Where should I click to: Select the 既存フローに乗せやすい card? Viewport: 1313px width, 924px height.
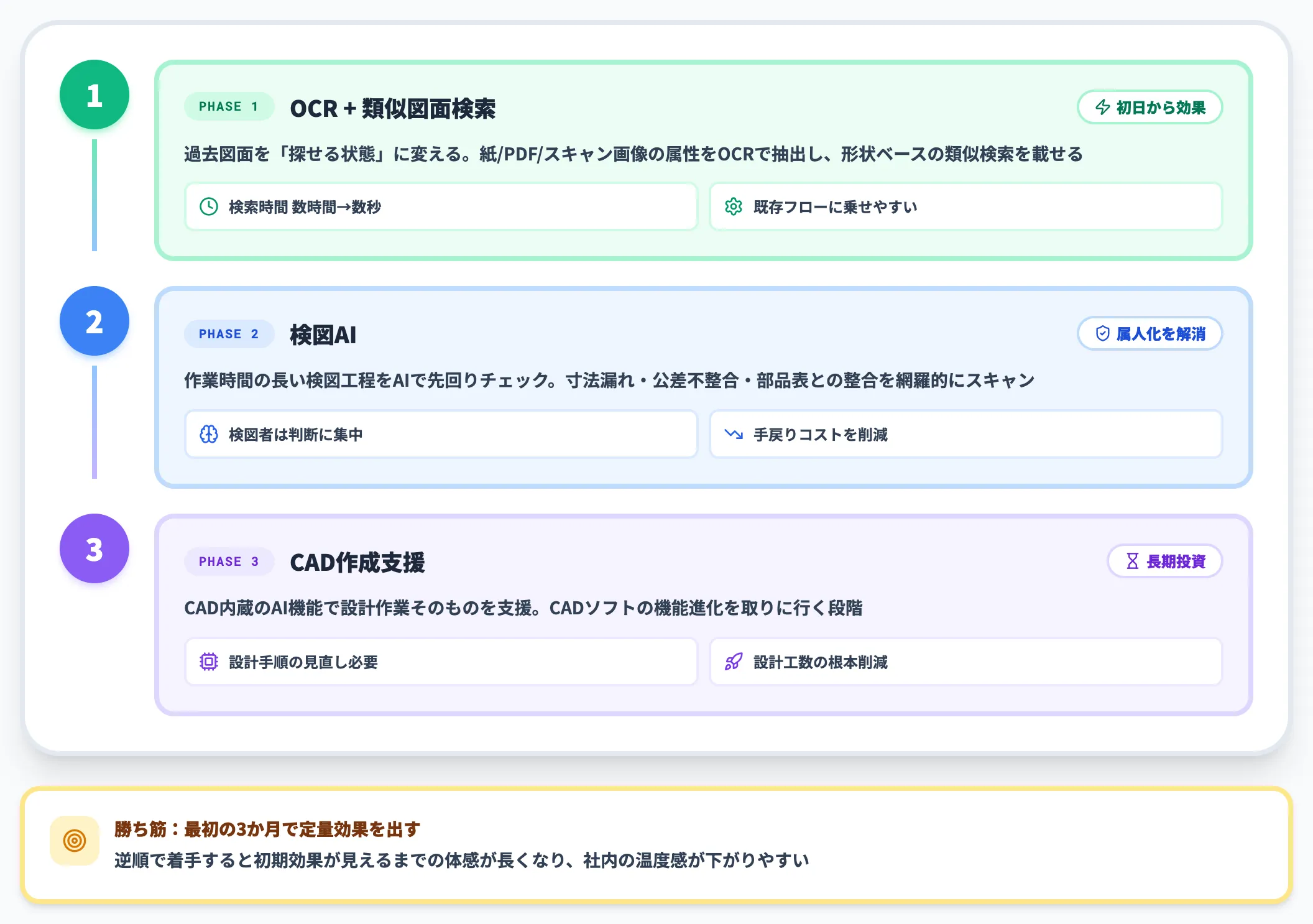pos(966,206)
